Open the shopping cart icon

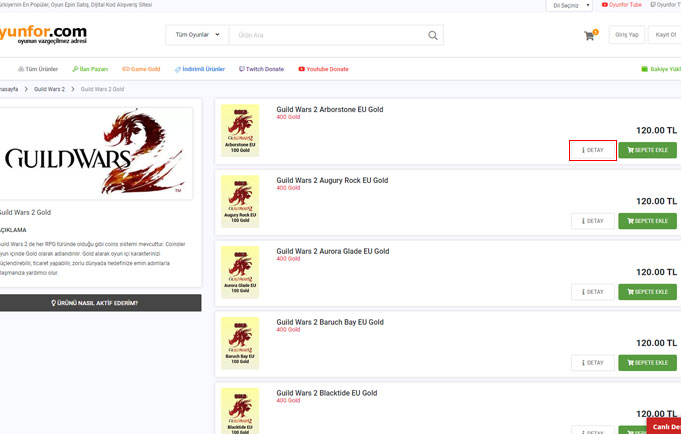pos(589,36)
